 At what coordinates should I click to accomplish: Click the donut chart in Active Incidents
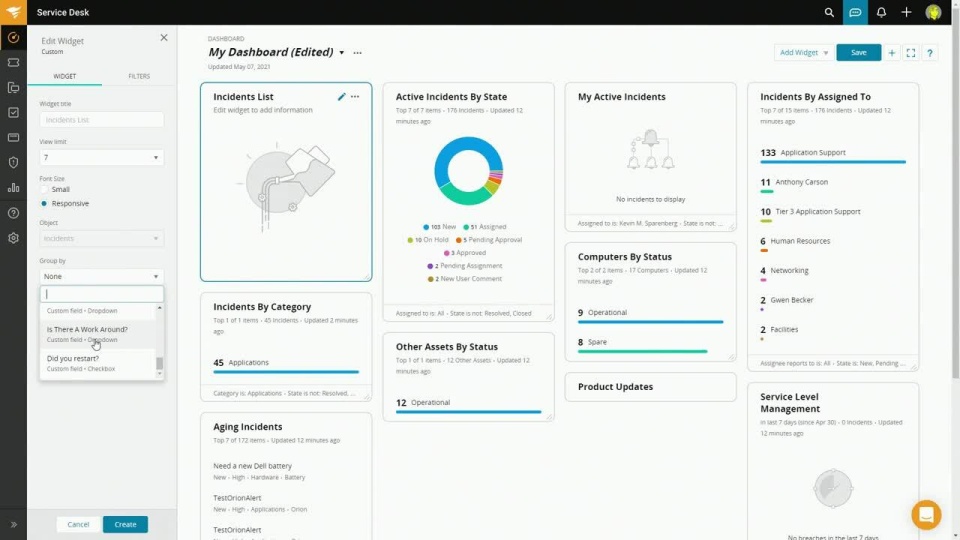click(468, 171)
